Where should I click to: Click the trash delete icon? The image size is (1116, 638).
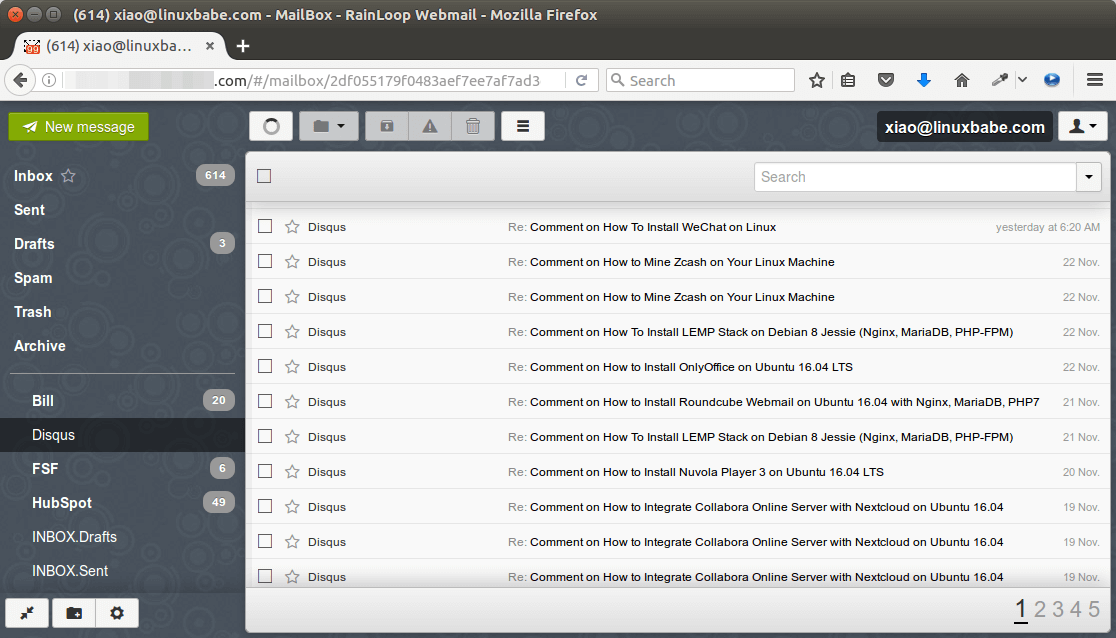[x=473, y=126]
